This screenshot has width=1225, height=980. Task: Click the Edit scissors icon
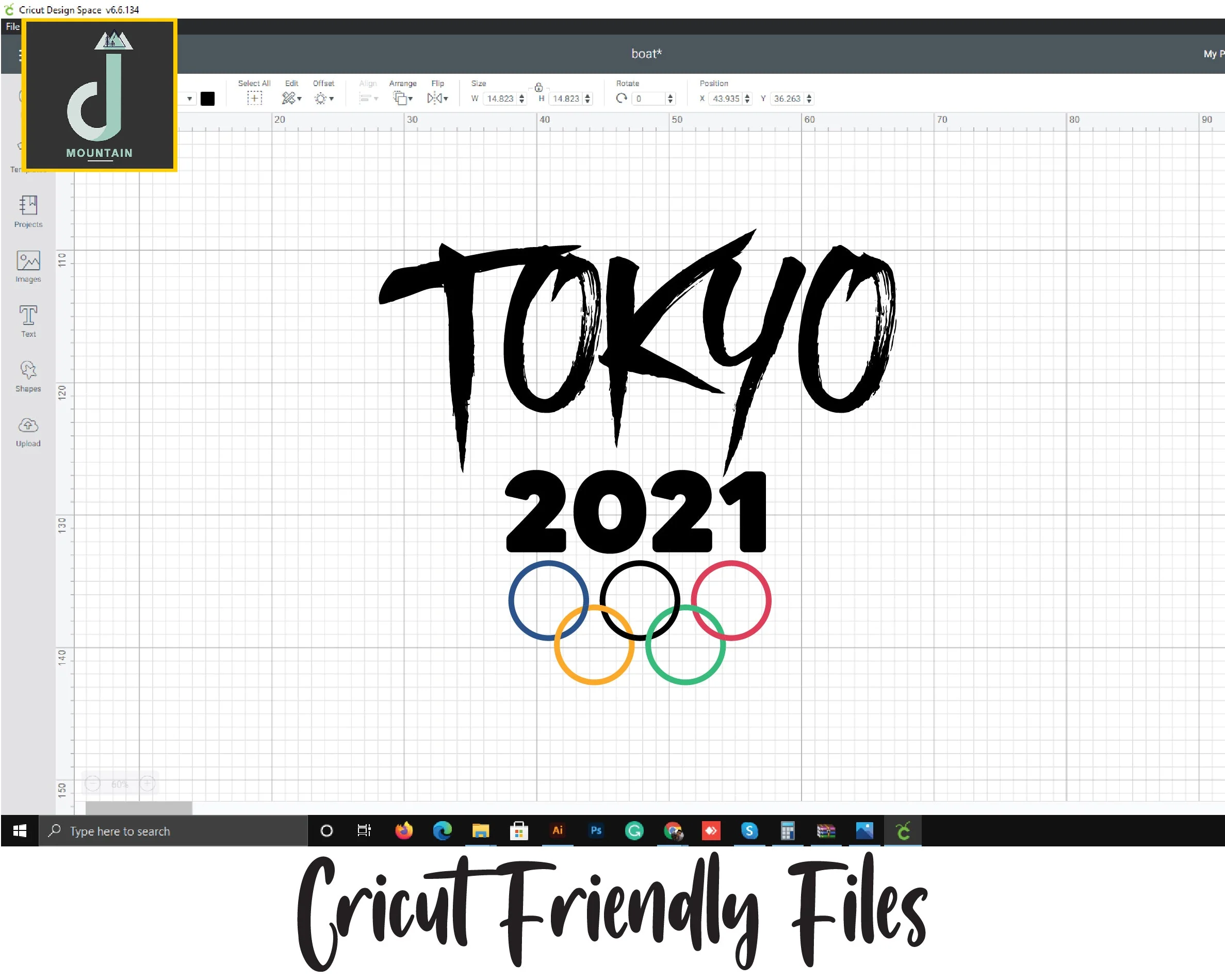288,99
